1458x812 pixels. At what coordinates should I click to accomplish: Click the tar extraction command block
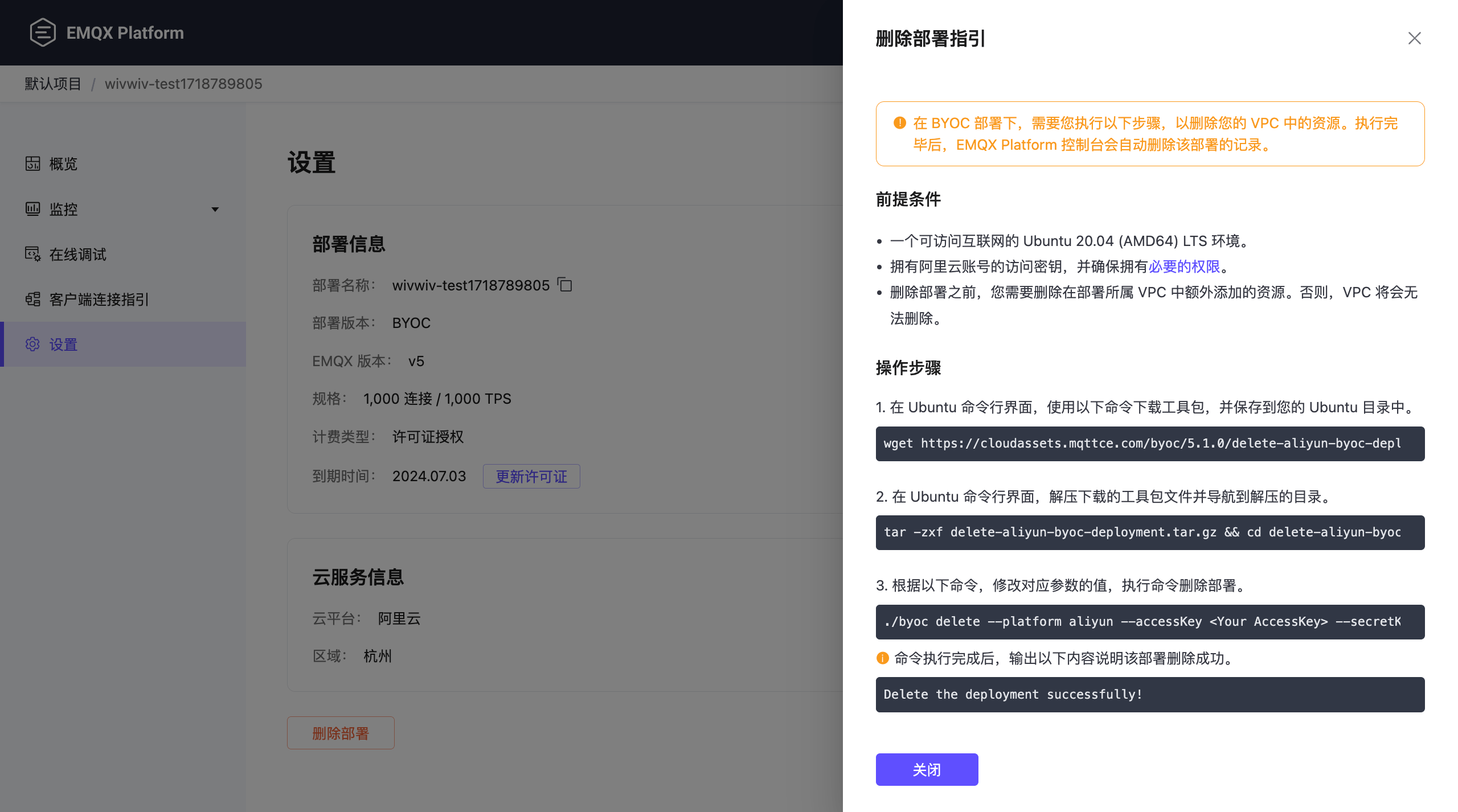1149,532
